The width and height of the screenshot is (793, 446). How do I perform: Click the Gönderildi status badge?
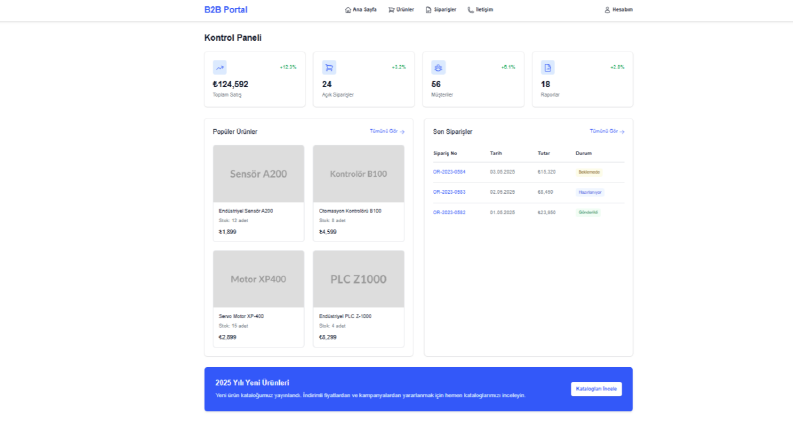[588, 212]
